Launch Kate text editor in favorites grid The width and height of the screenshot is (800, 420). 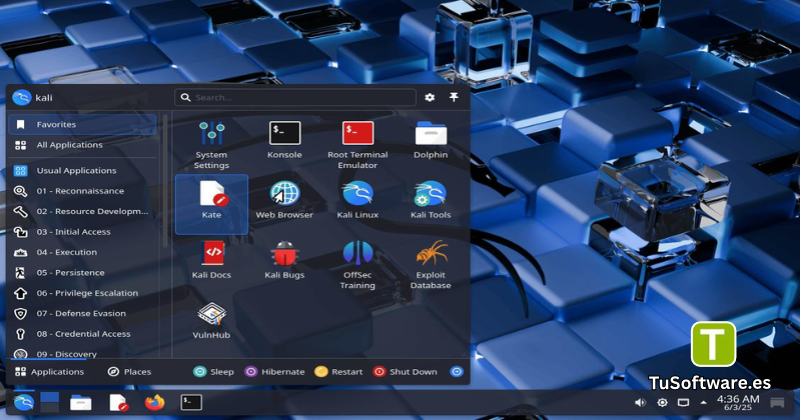[211, 204]
